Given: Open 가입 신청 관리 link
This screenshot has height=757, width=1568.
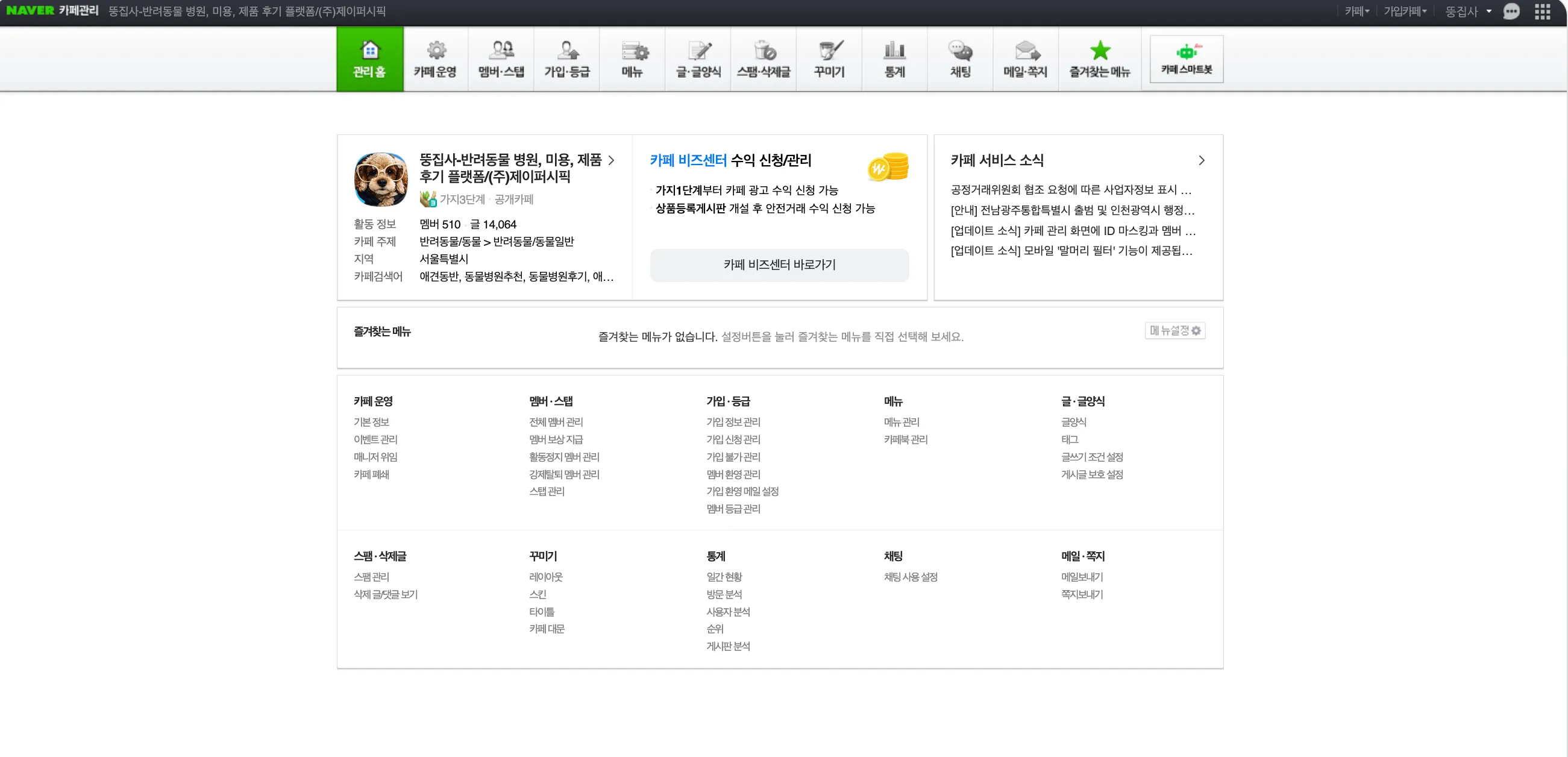Looking at the screenshot, I should (x=733, y=440).
